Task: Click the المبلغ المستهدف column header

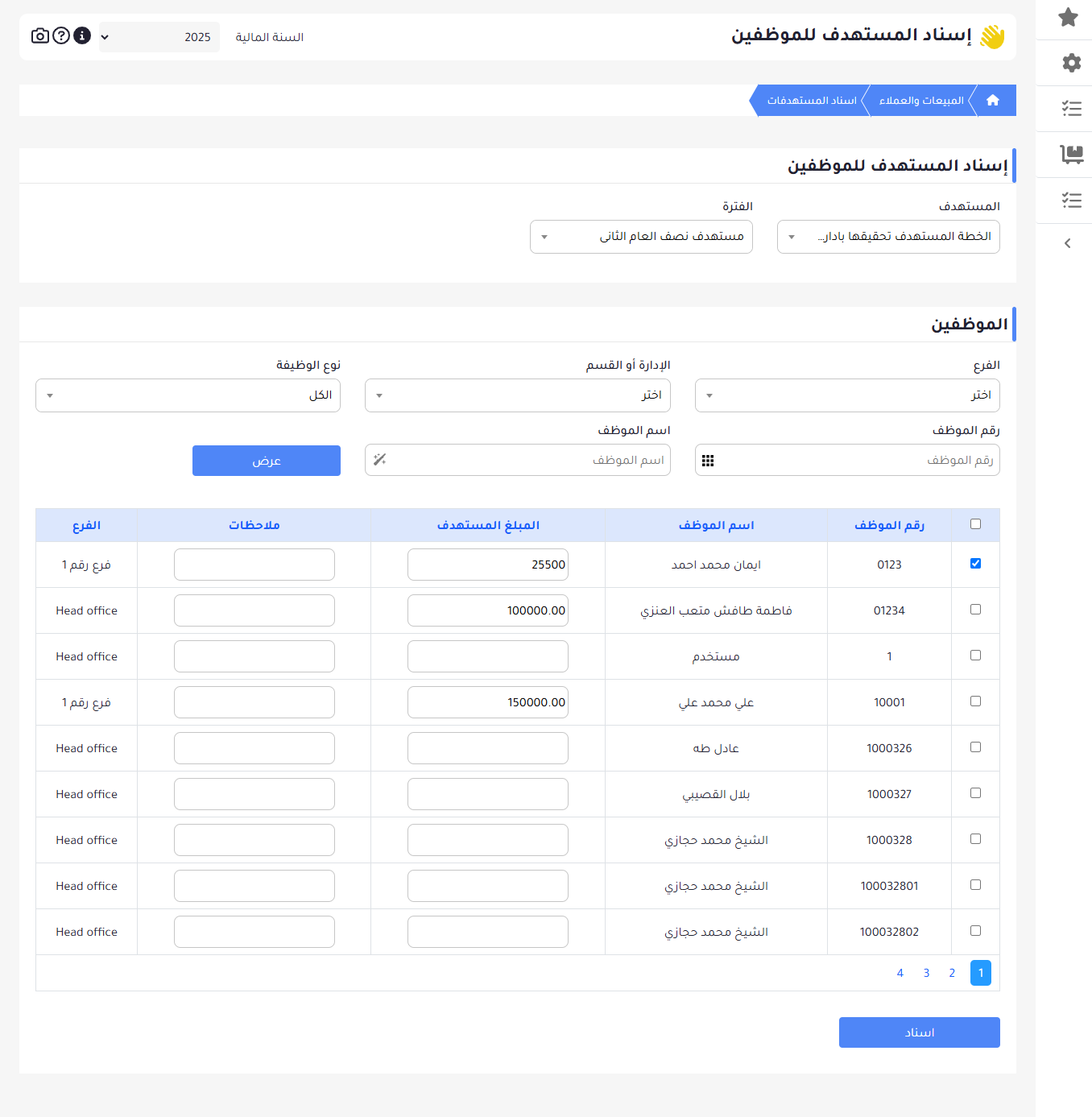Action: [488, 525]
